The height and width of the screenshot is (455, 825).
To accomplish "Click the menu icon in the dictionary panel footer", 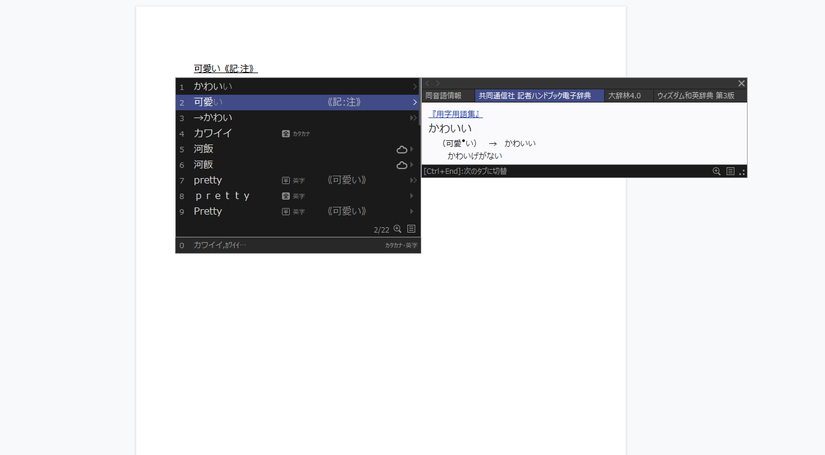I will (730, 172).
